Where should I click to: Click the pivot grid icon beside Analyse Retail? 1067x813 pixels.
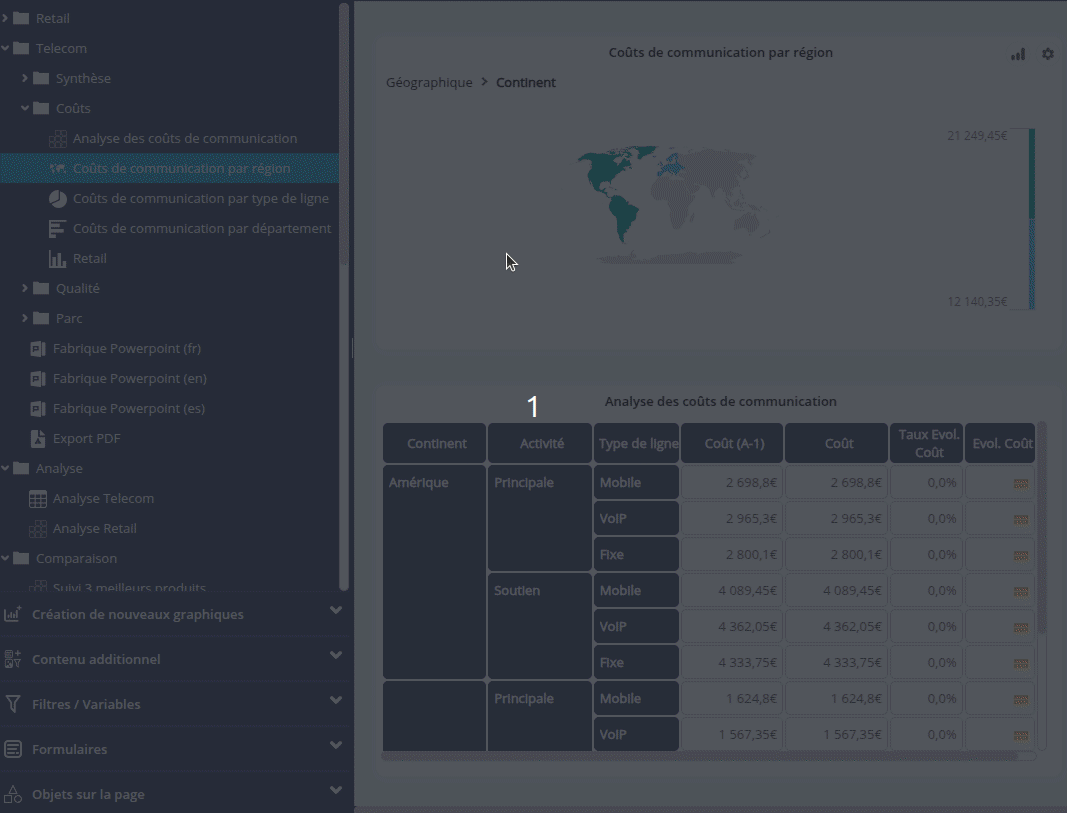point(38,529)
